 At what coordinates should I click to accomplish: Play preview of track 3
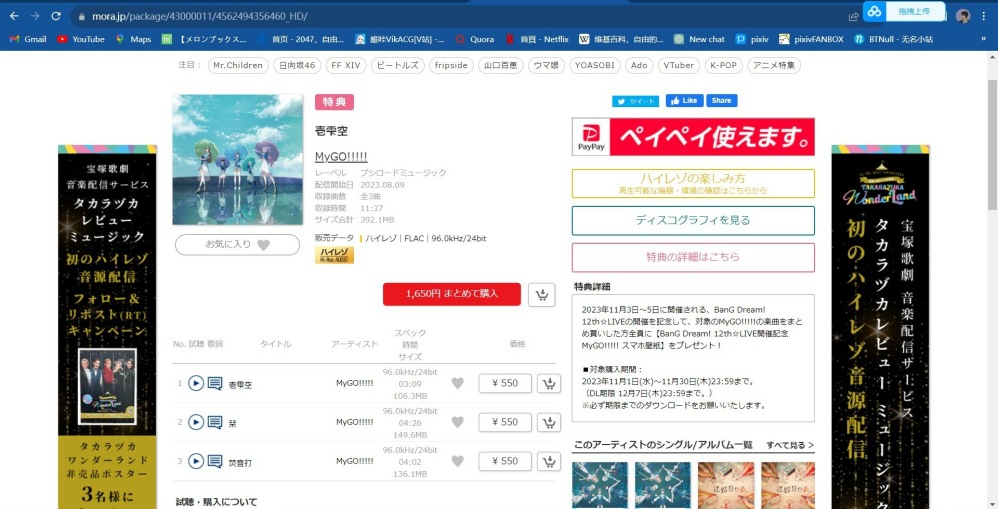[196, 461]
